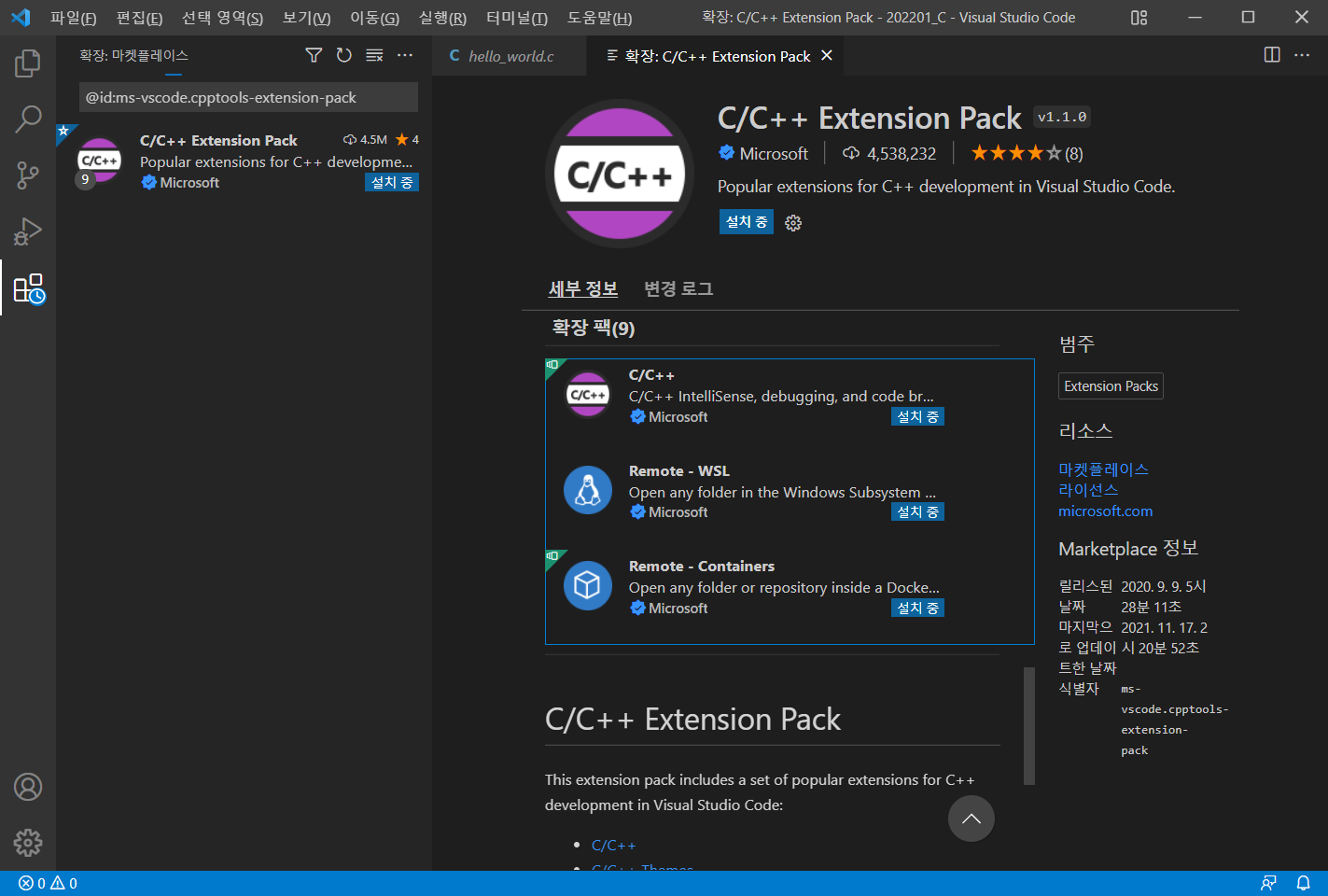The width and height of the screenshot is (1328, 896).
Task: Click the C/C++ link in readme list
Action: click(613, 845)
